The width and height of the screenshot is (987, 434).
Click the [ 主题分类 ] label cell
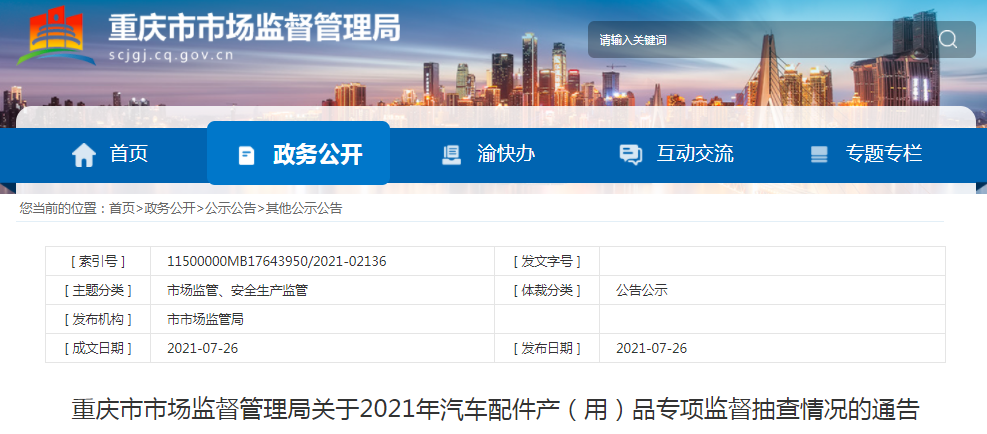[98, 290]
